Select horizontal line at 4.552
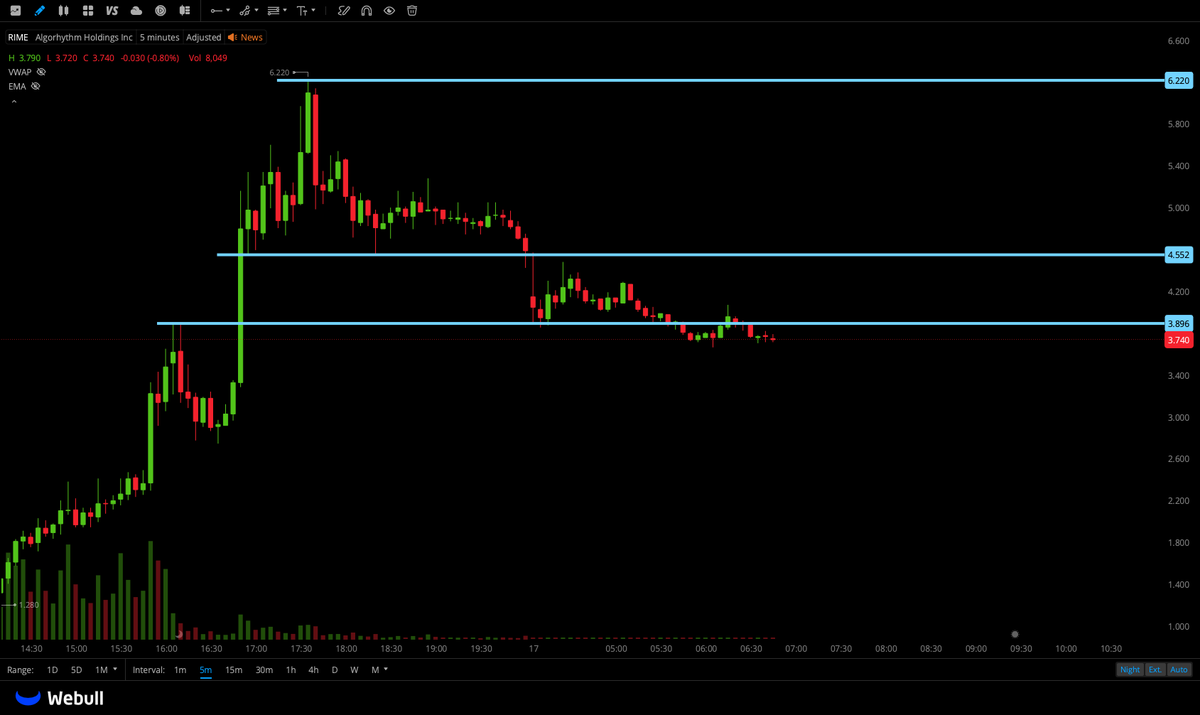 [x=690, y=255]
